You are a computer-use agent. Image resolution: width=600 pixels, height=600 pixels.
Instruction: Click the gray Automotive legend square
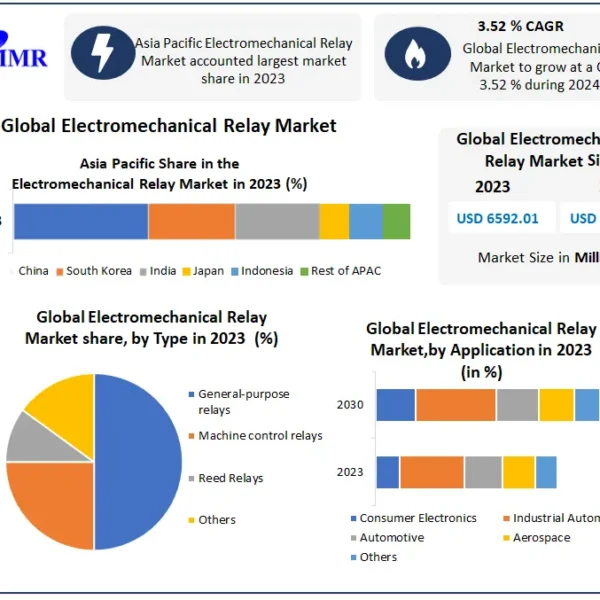point(354,538)
